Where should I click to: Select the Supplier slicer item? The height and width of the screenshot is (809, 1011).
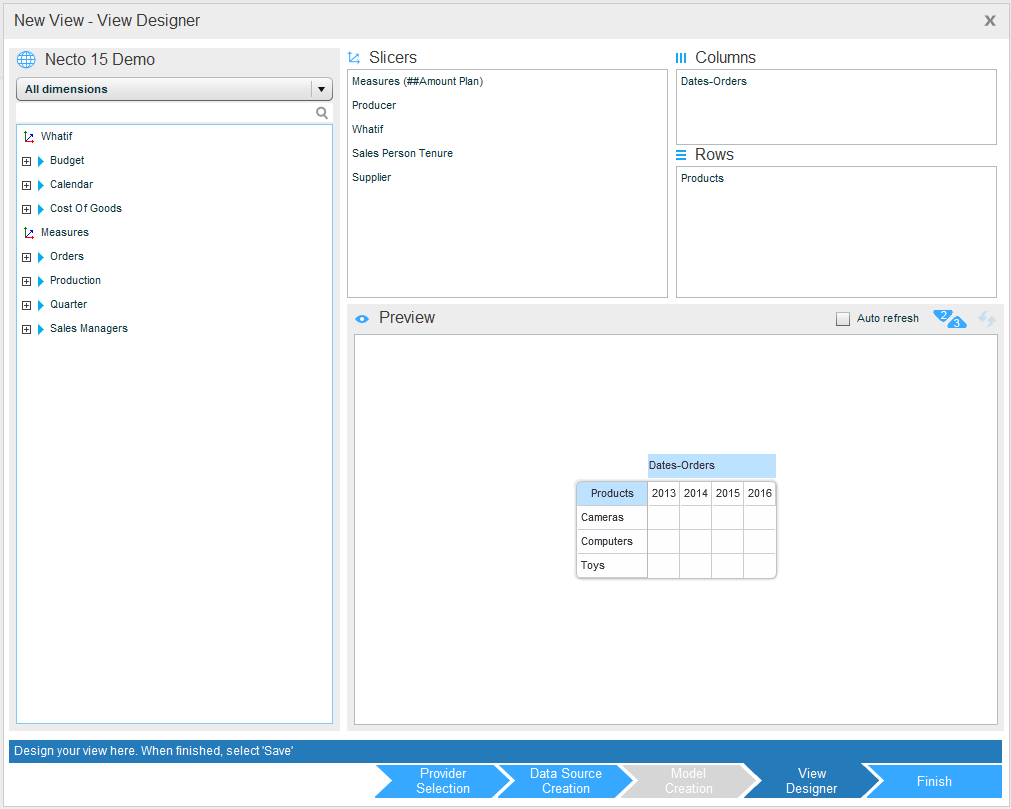pos(372,177)
